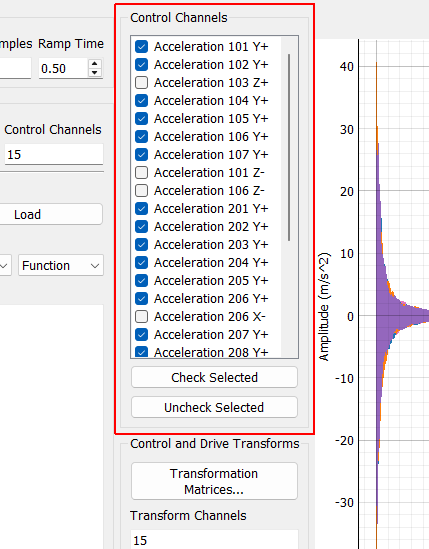Increase Ramp Time with up arrow
This screenshot has height=549, width=429.
95,64
